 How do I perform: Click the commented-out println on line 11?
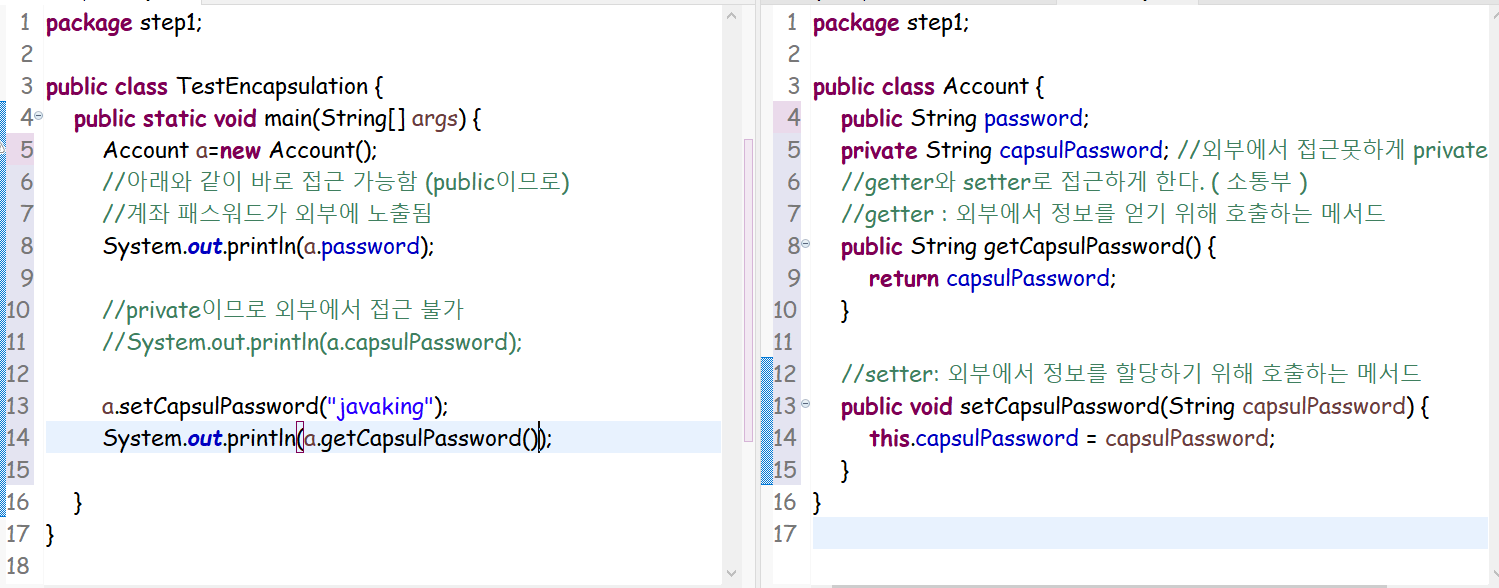tap(312, 342)
